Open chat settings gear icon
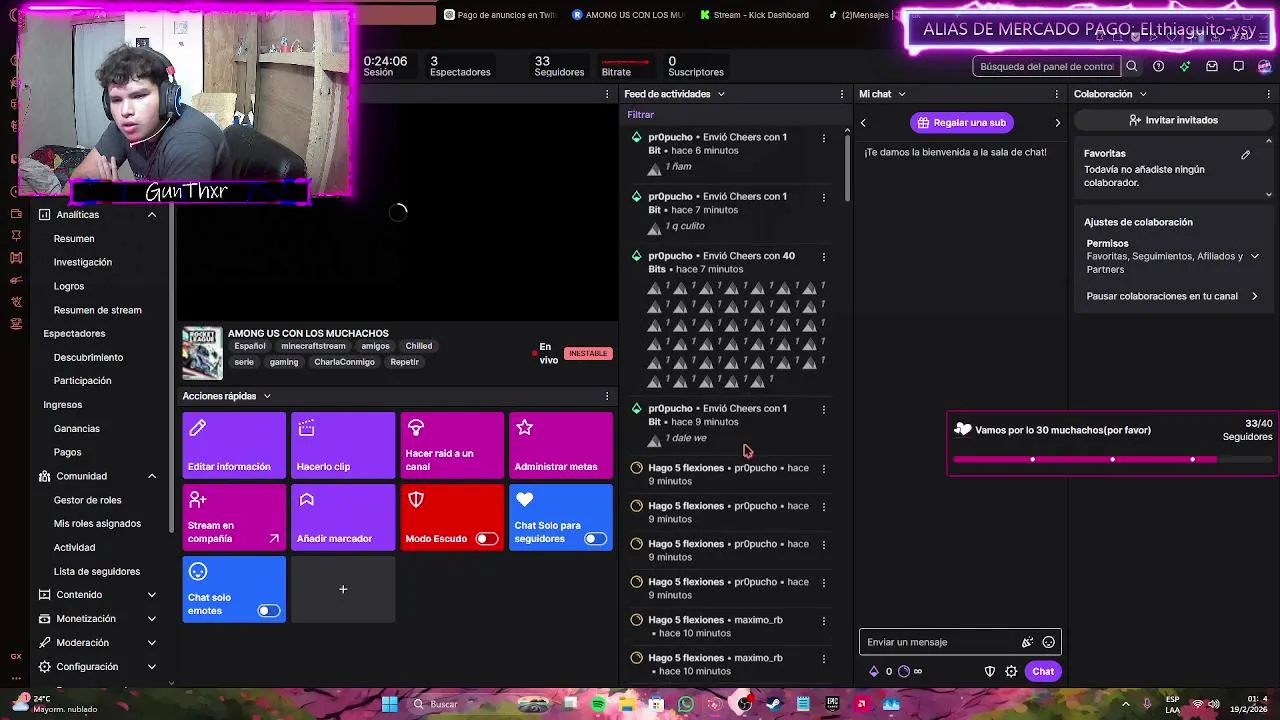The image size is (1280, 720). click(1012, 672)
